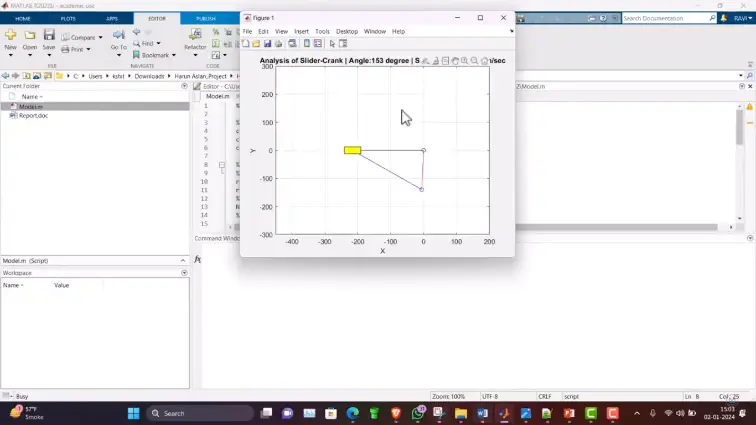Click the Find button in NAVIGATE group

(143, 43)
